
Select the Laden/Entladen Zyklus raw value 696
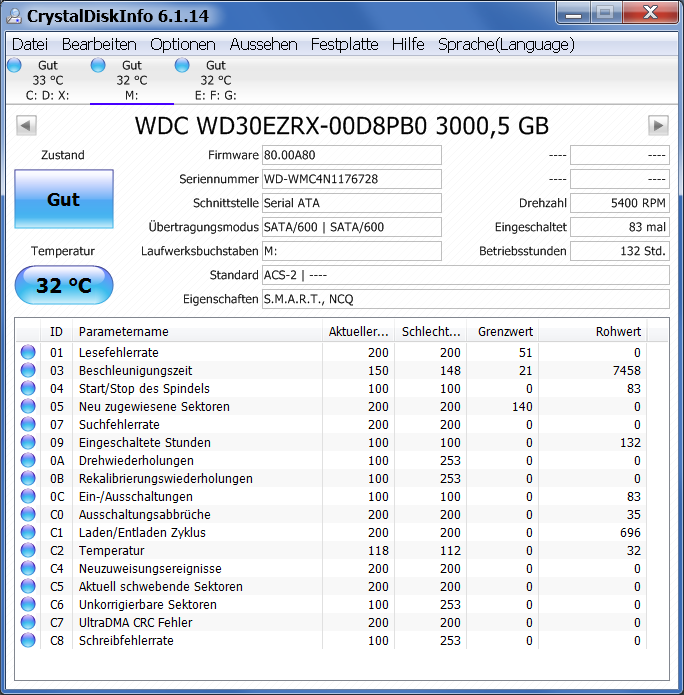[x=630, y=532]
